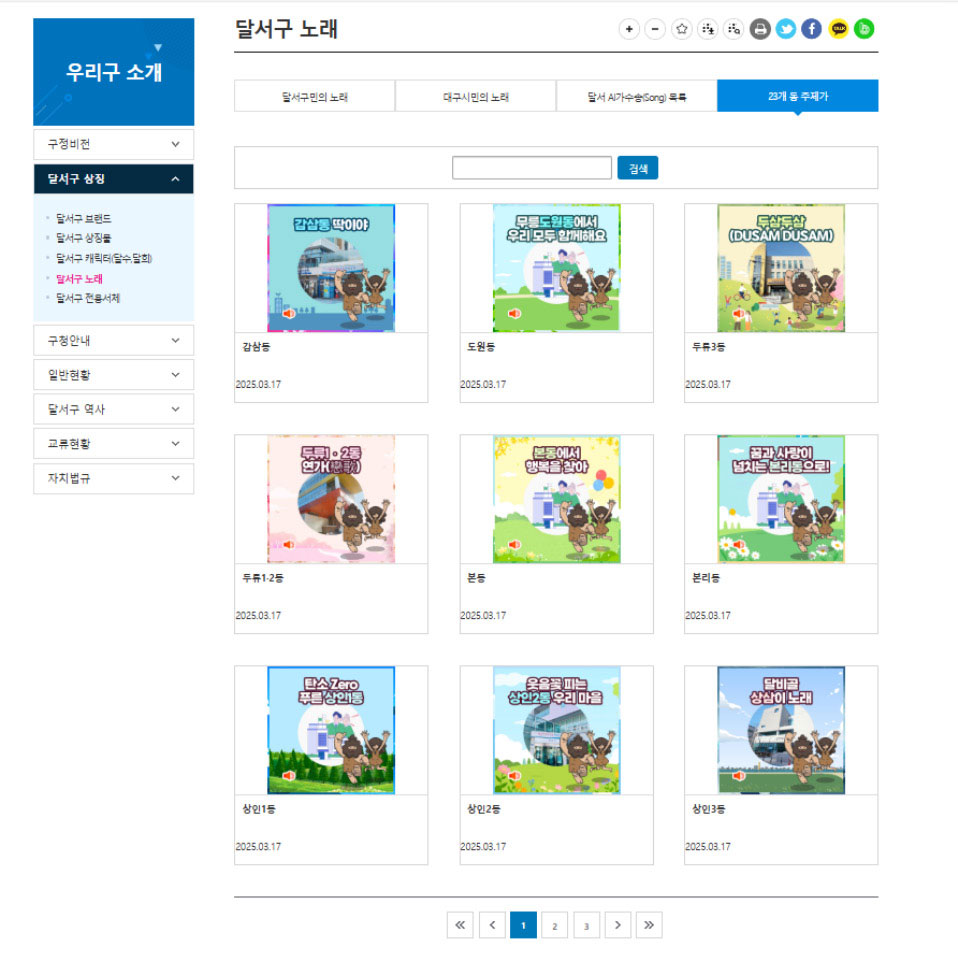958x961 pixels.
Task: Open the 달서구 브랜드 sidebar link
Action: [x=84, y=218]
